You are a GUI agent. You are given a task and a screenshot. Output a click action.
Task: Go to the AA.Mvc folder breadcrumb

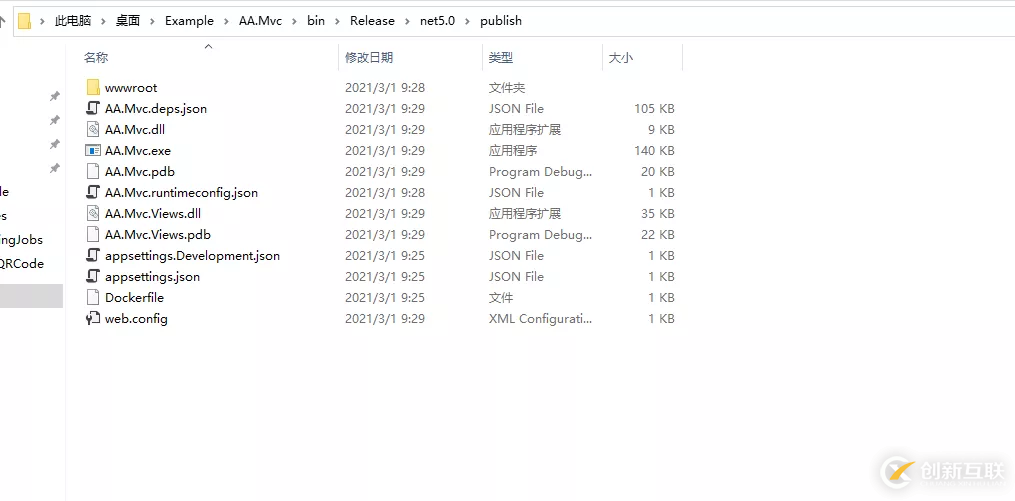[x=260, y=21]
